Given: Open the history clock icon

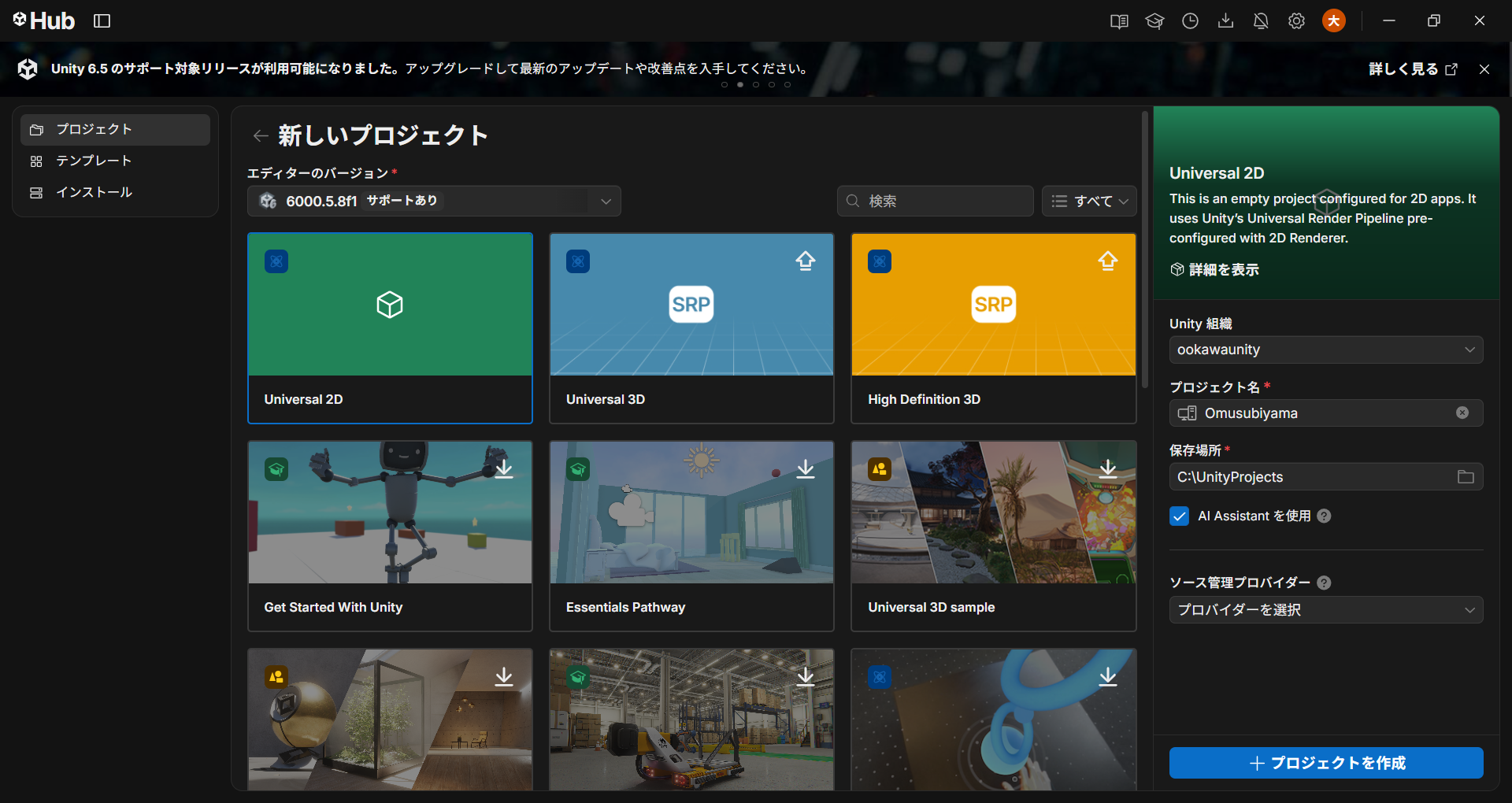Looking at the screenshot, I should click(x=1190, y=21).
